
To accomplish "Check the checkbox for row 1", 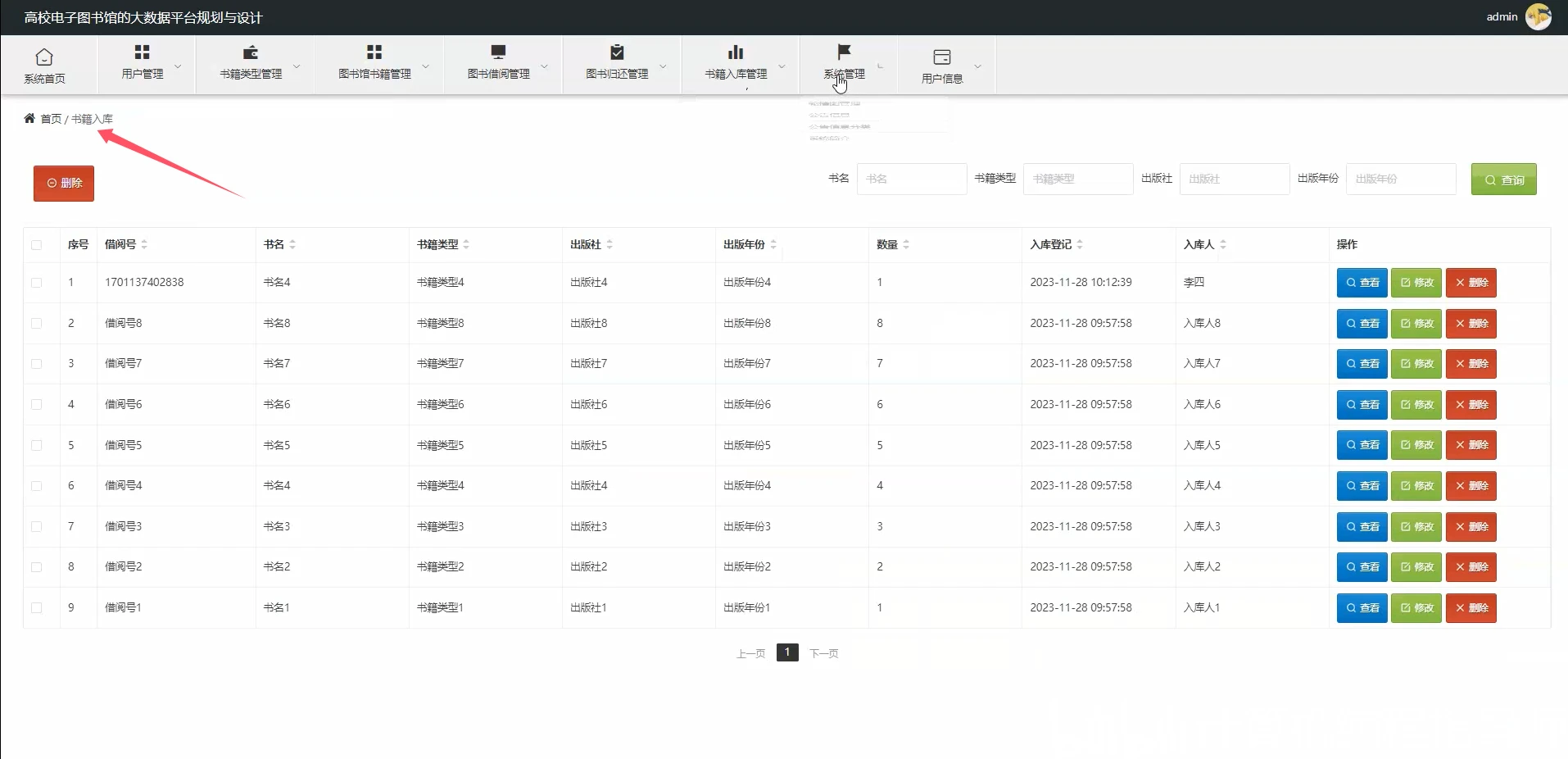I will (x=36, y=282).
